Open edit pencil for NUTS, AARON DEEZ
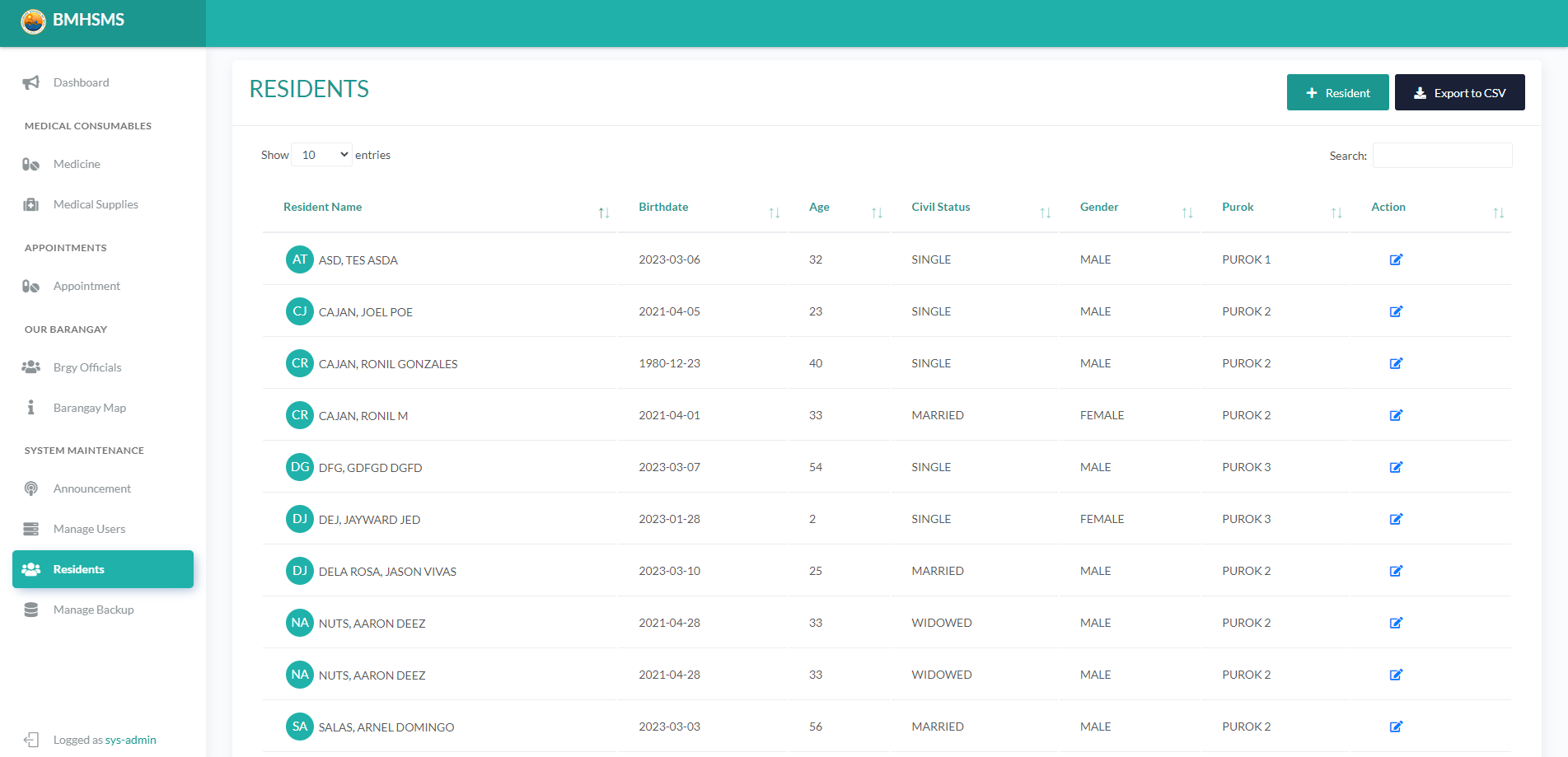This screenshot has height=757, width=1568. tap(1396, 623)
